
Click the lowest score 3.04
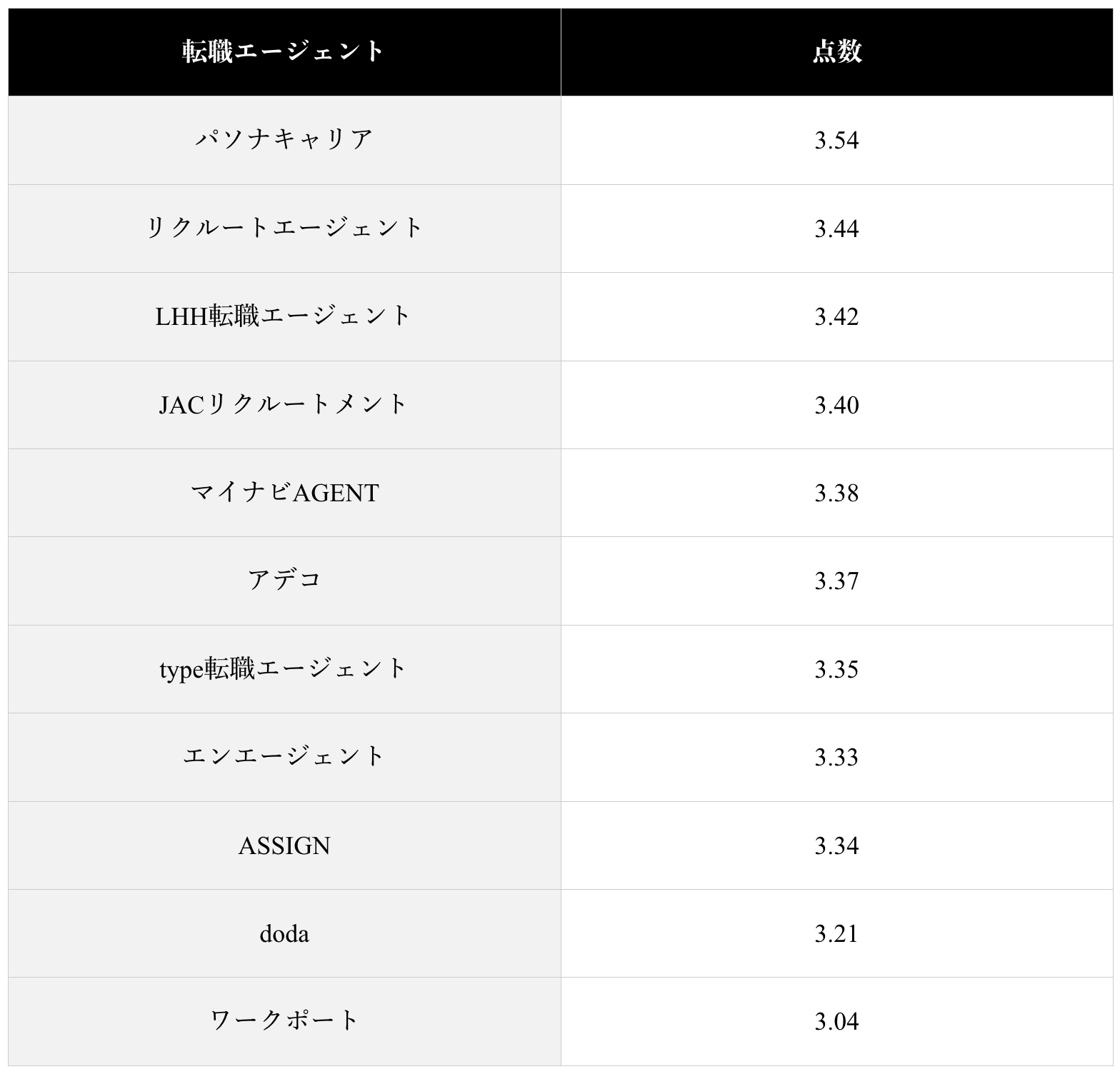point(836,1020)
